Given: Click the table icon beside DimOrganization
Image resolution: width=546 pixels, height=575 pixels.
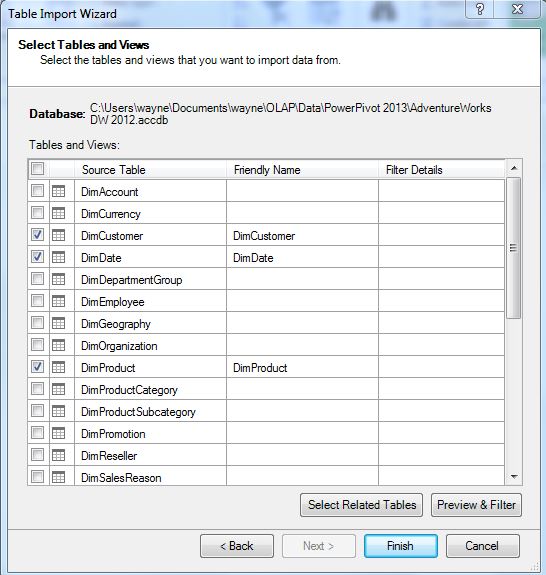Looking at the screenshot, I should (x=58, y=345).
